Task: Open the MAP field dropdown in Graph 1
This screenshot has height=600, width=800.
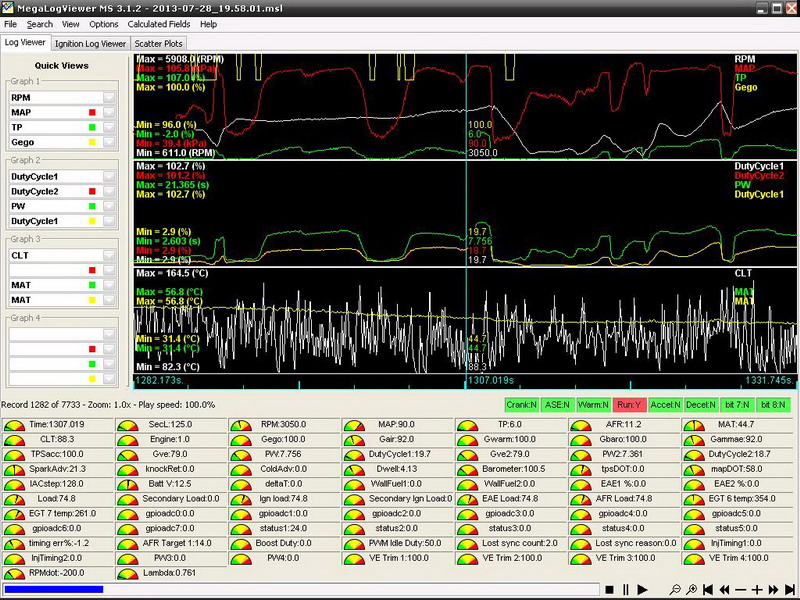Action: (x=110, y=113)
